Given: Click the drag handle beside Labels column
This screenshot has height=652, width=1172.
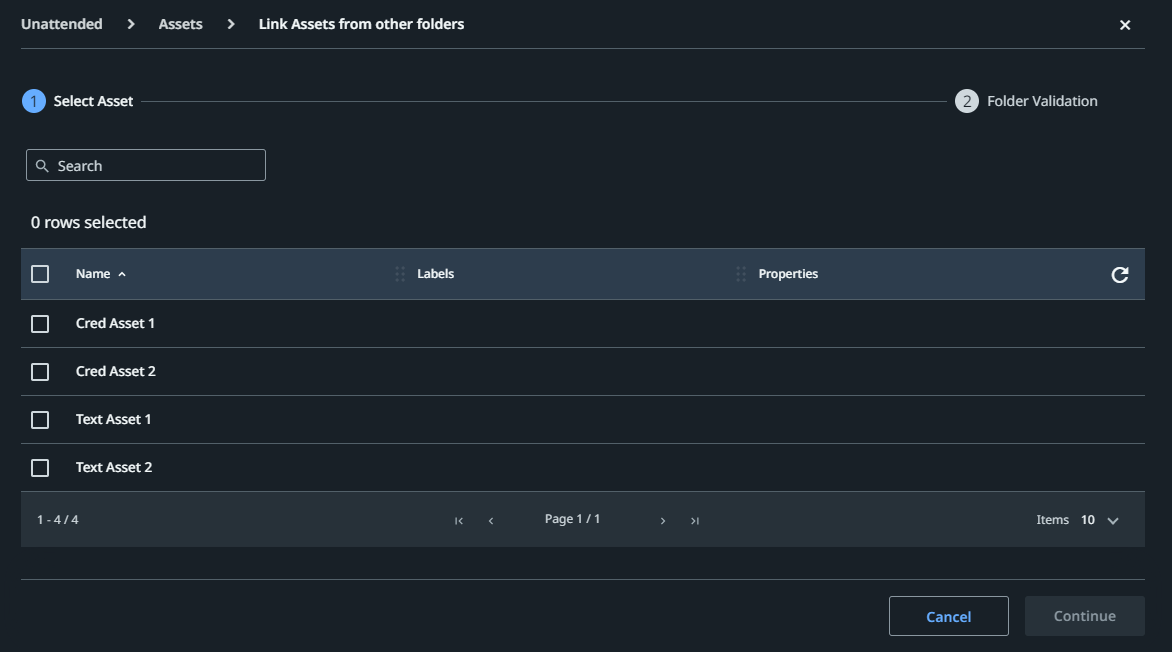Looking at the screenshot, I should point(399,273).
